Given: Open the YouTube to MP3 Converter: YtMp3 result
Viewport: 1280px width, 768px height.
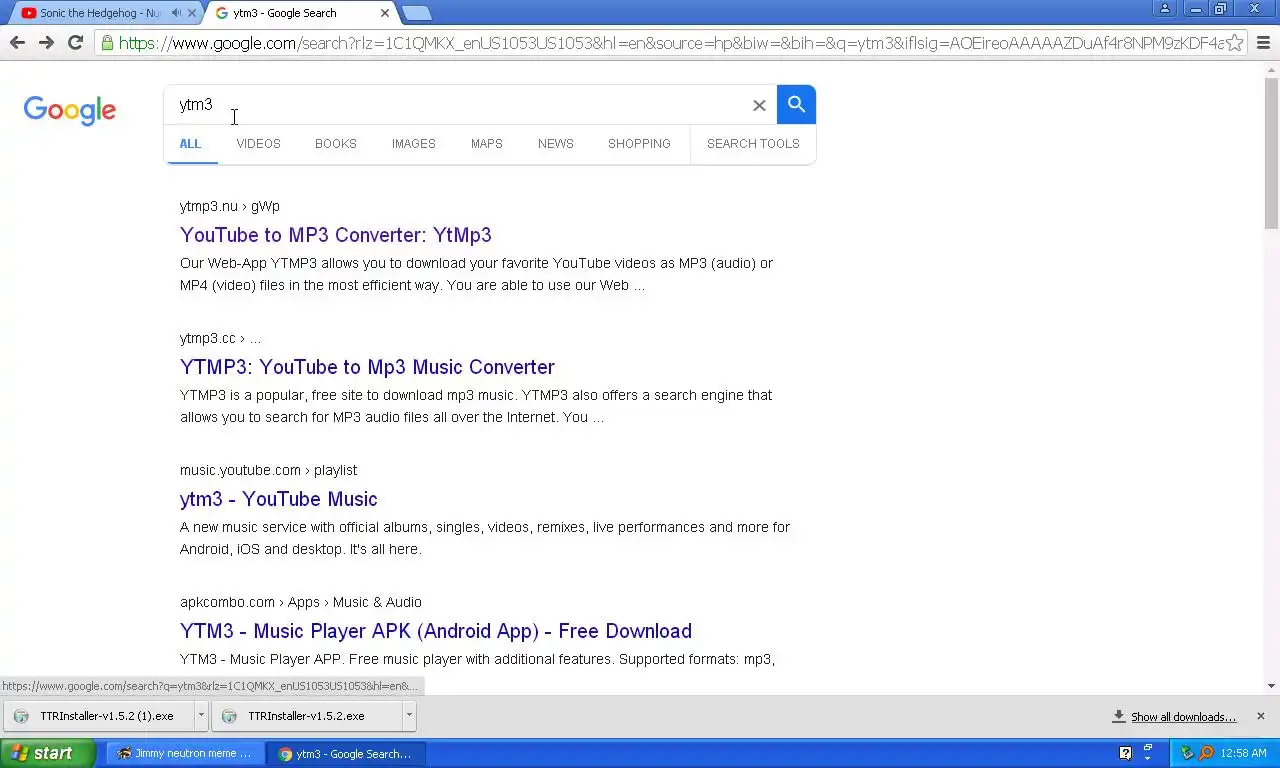Looking at the screenshot, I should (336, 235).
